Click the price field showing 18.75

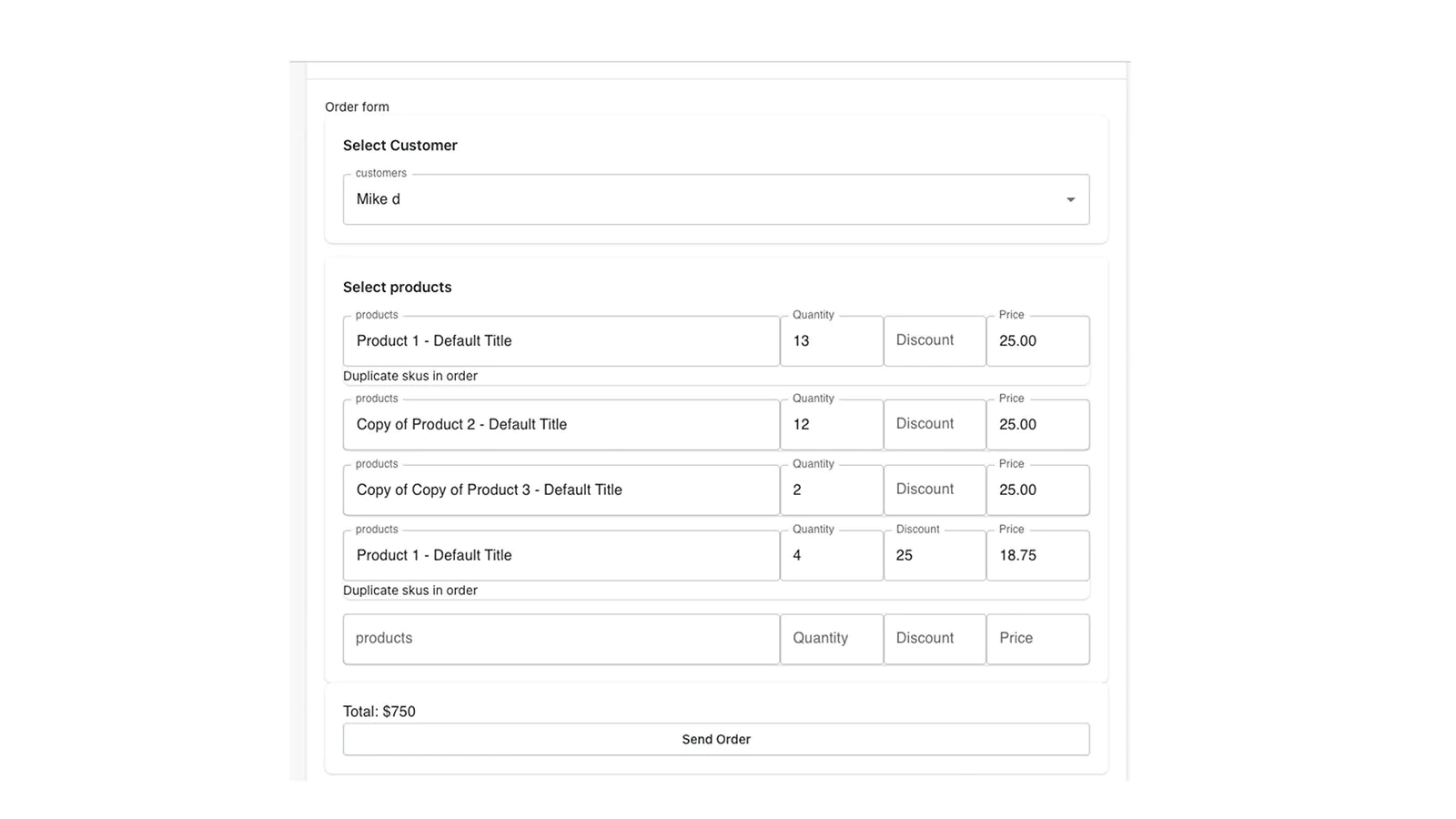click(1037, 556)
